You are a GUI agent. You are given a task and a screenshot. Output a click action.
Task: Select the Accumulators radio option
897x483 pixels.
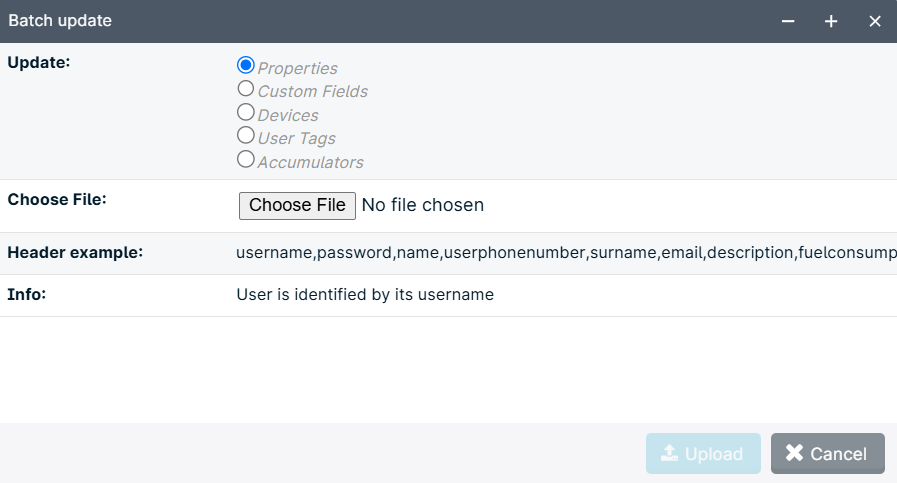pos(245,159)
